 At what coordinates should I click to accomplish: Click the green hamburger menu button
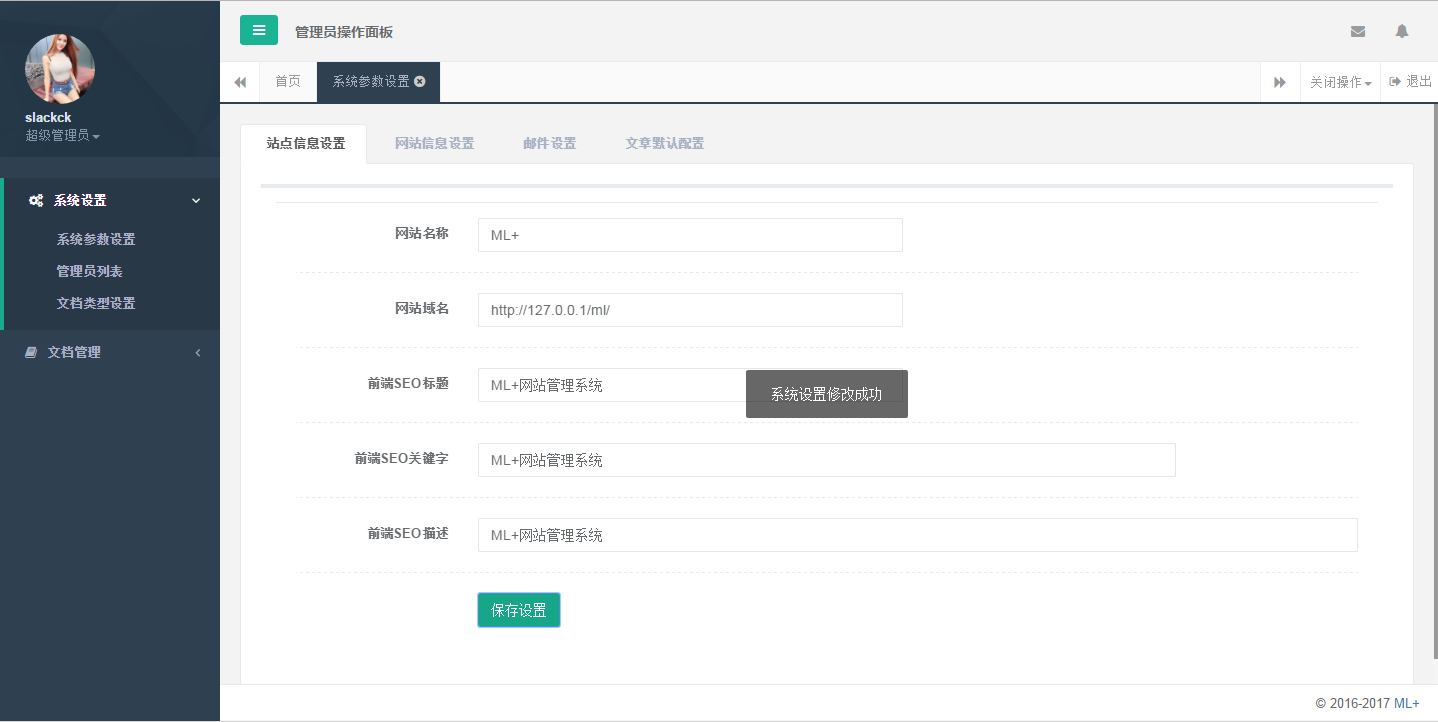point(259,30)
